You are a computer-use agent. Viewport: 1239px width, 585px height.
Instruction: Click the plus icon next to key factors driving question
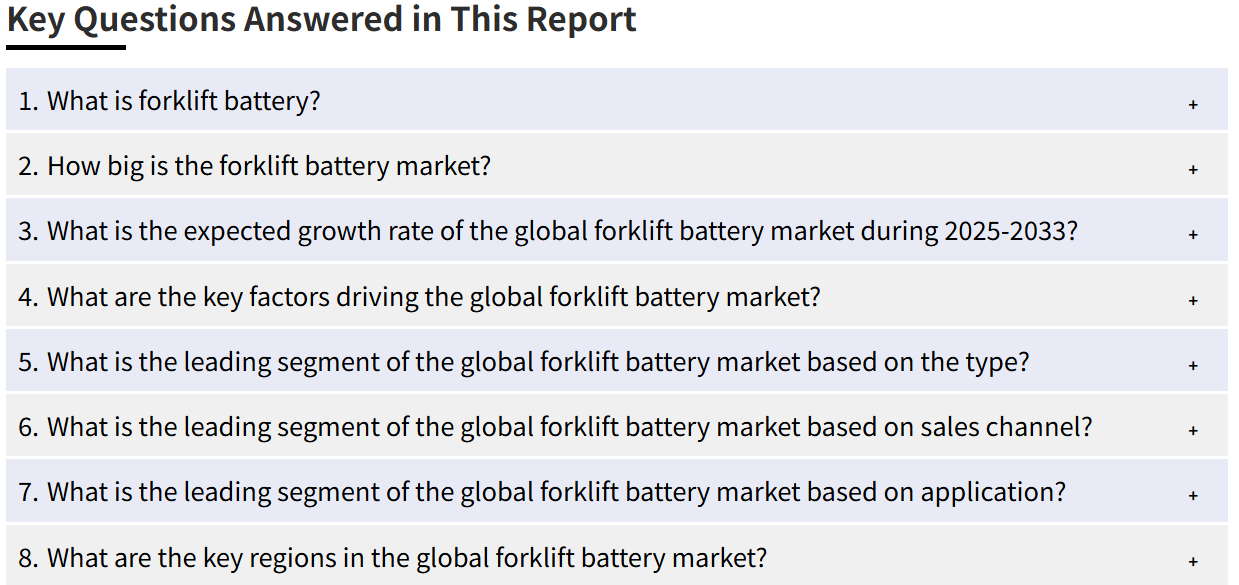[x=1193, y=299]
